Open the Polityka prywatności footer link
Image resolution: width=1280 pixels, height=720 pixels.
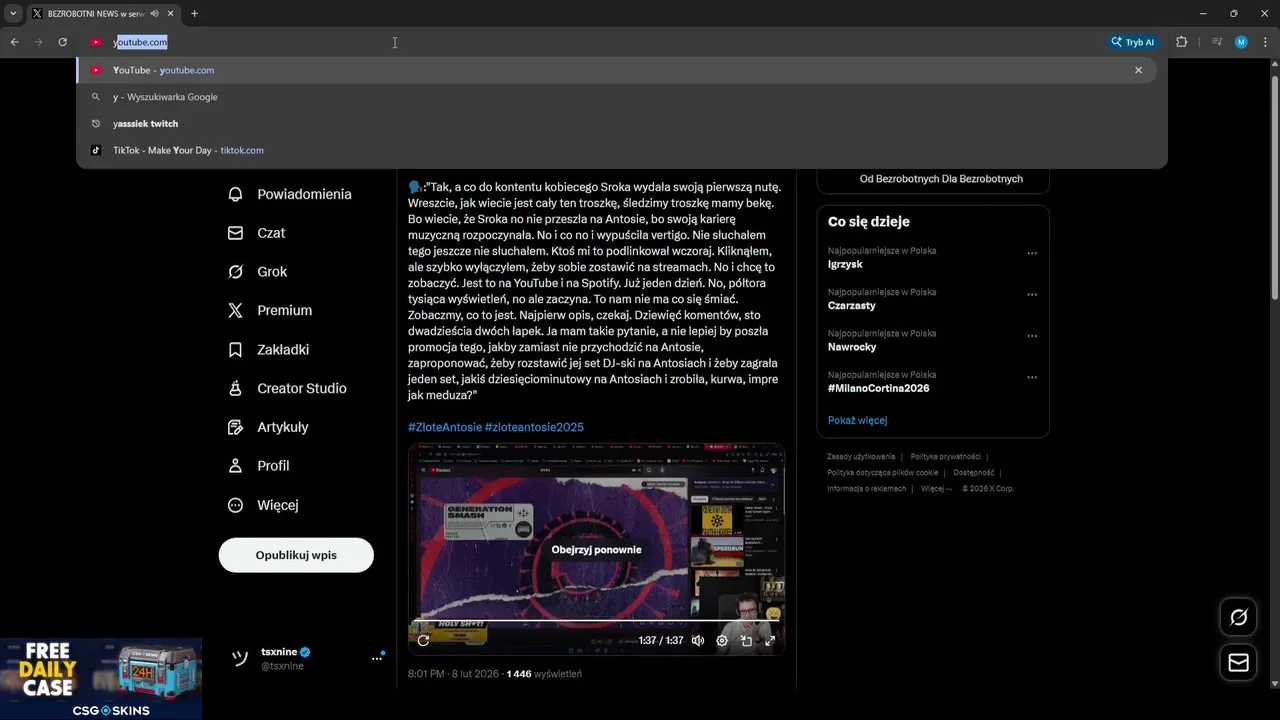click(x=945, y=456)
